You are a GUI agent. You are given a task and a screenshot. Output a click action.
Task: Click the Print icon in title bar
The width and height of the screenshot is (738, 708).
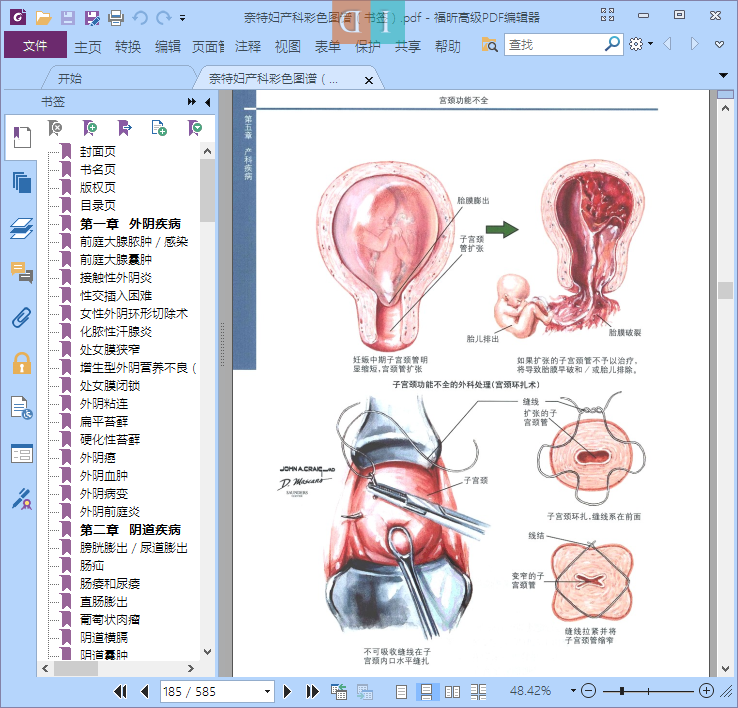pyautogui.click(x=116, y=18)
